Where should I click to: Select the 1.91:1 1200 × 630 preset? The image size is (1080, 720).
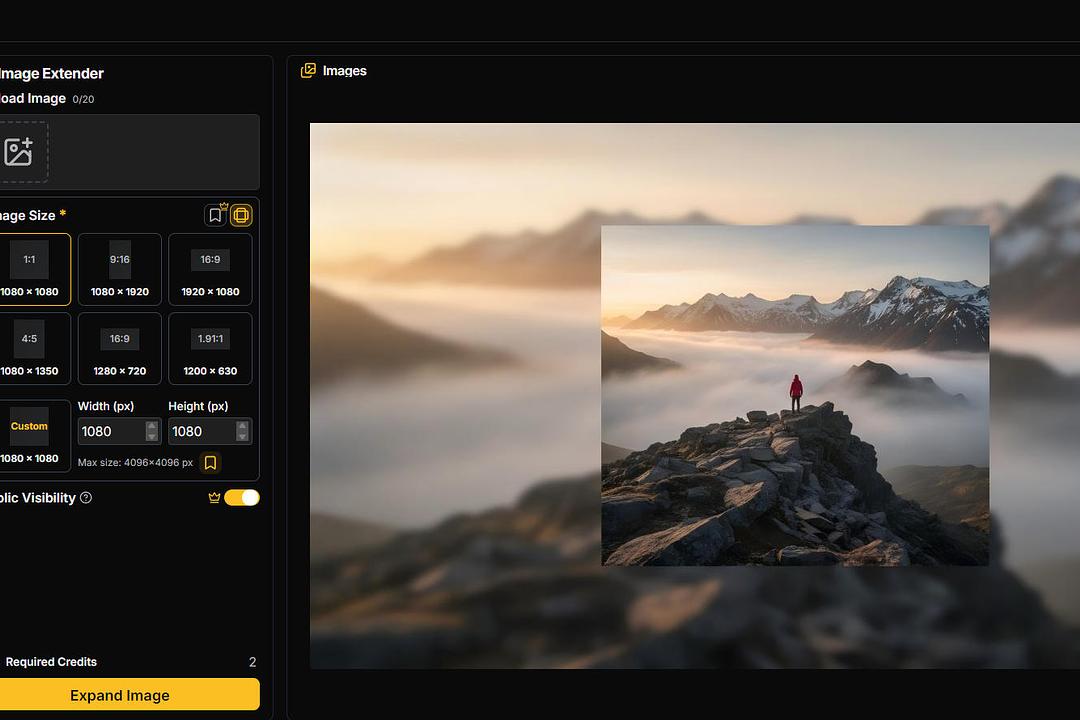[x=210, y=348]
